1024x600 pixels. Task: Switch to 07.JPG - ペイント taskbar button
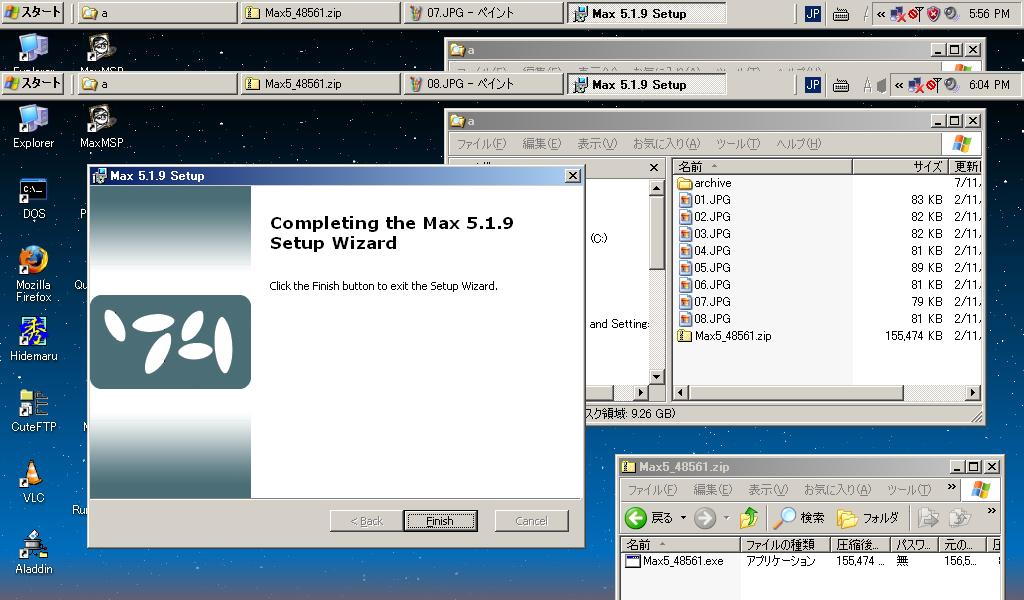483,13
